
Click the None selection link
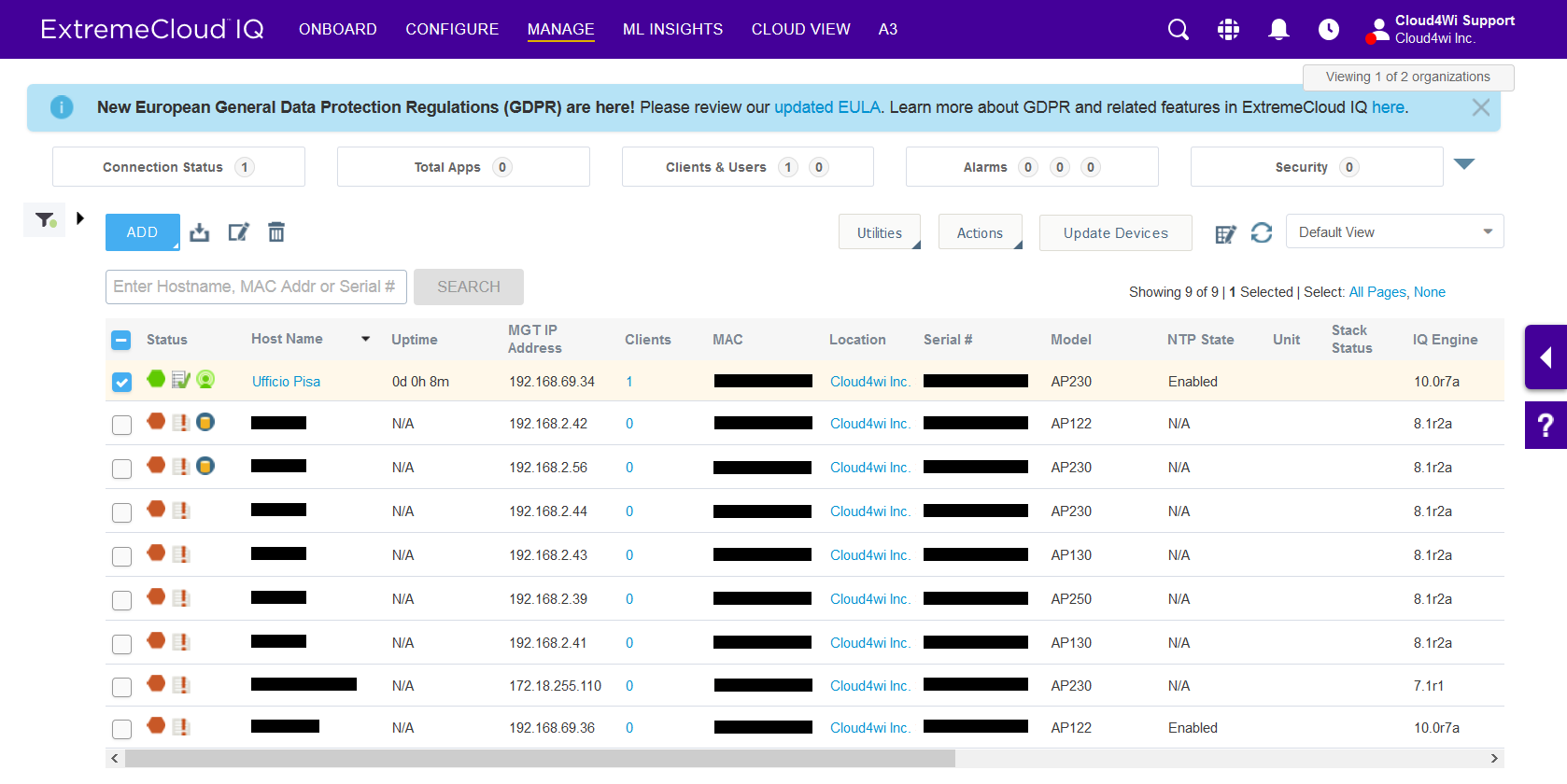1430,292
